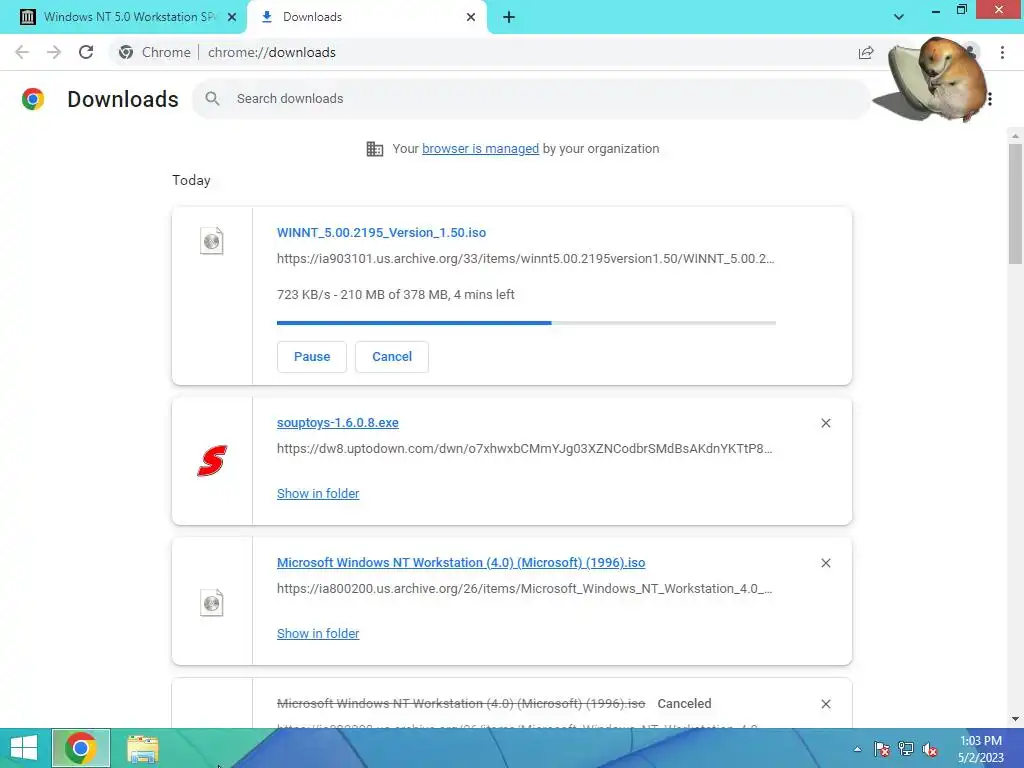Click the muted volume tray icon
Viewport: 1024px width, 768px height.
930,749
